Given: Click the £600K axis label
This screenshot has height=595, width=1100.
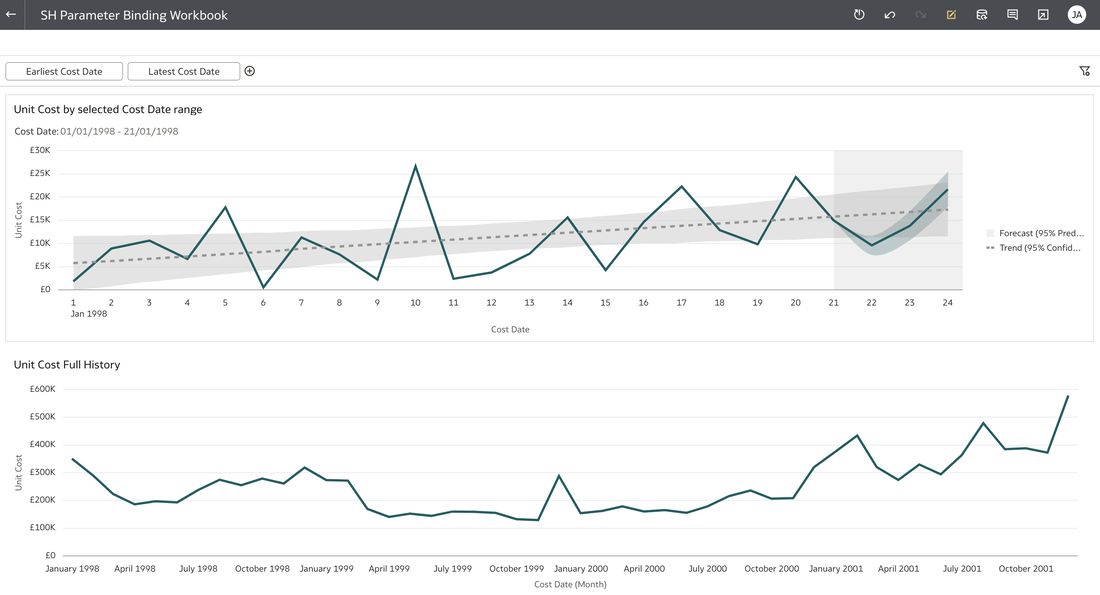Looking at the screenshot, I should [42, 389].
